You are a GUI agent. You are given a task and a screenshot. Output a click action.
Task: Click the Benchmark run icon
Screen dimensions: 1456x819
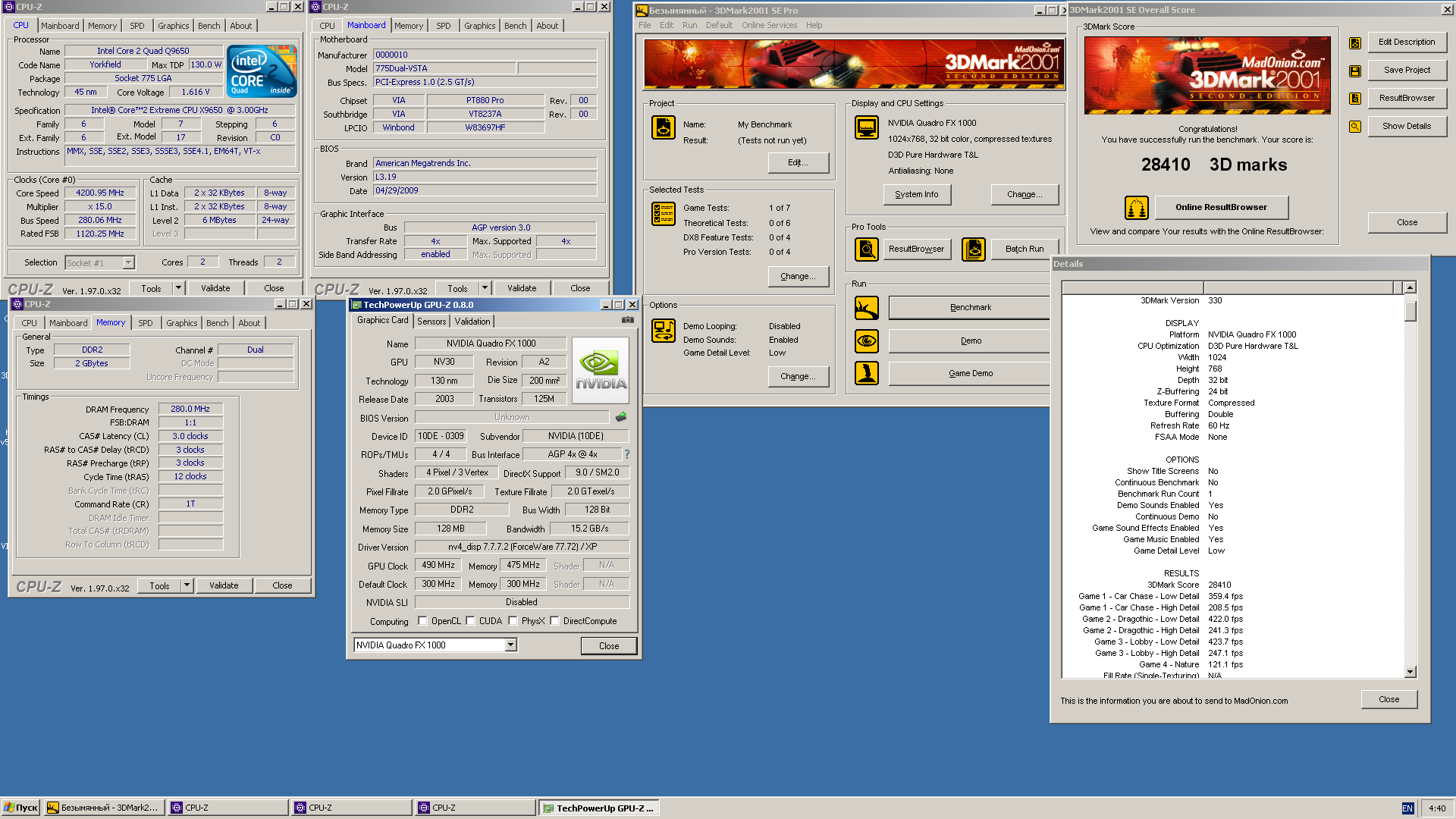pos(866,308)
